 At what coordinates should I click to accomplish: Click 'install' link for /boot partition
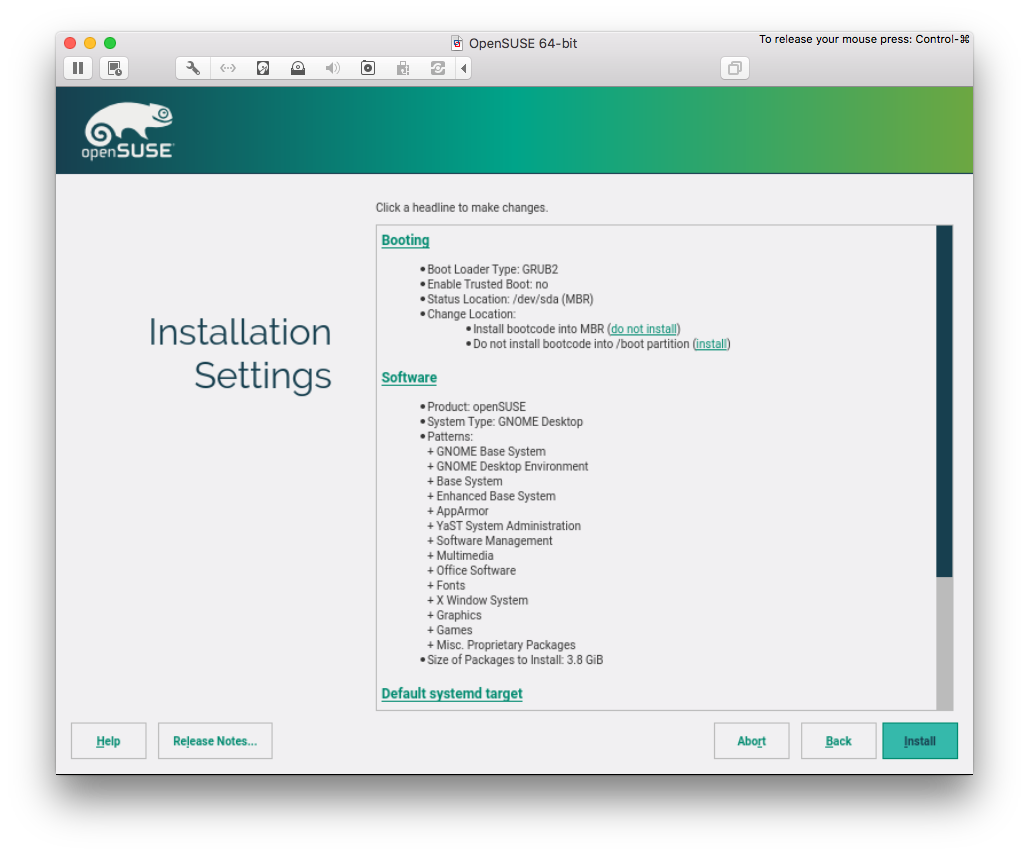pos(711,344)
